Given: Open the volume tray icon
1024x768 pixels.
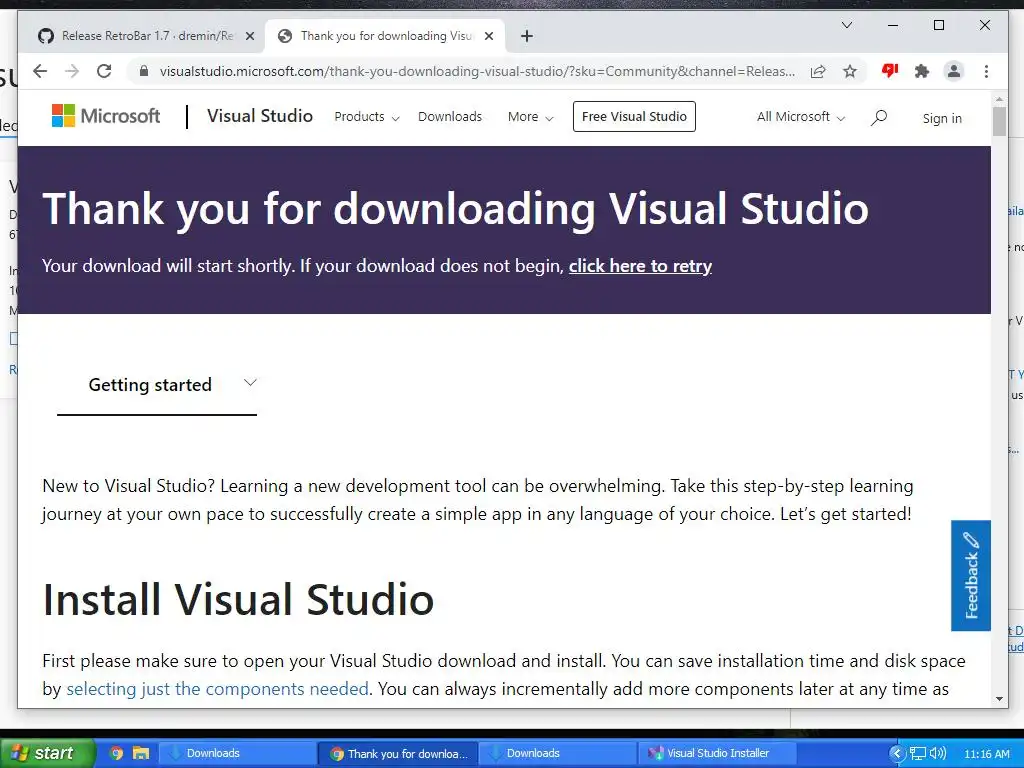Looking at the screenshot, I should click(938, 753).
